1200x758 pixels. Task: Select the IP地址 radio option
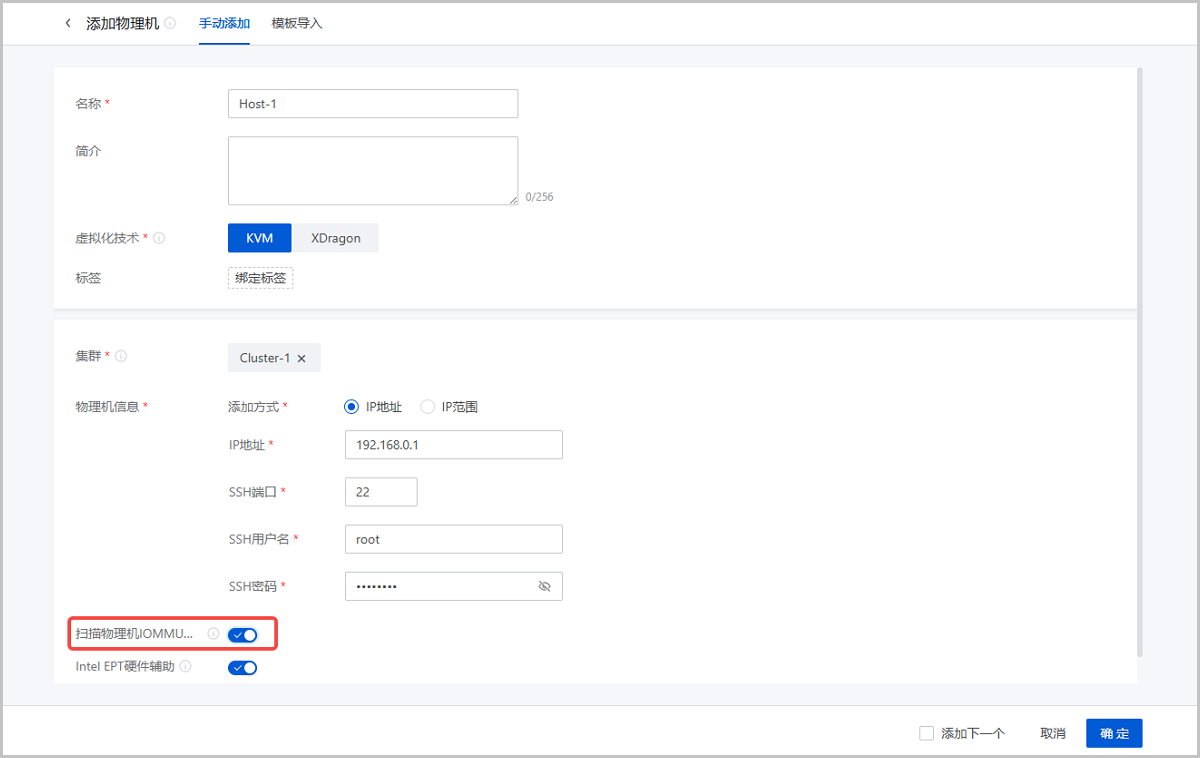click(x=351, y=406)
